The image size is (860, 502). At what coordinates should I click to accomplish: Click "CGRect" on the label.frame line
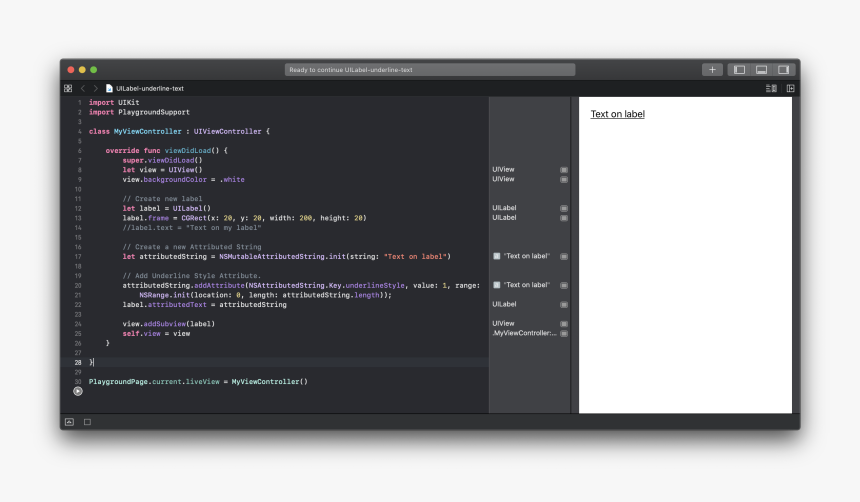point(194,218)
